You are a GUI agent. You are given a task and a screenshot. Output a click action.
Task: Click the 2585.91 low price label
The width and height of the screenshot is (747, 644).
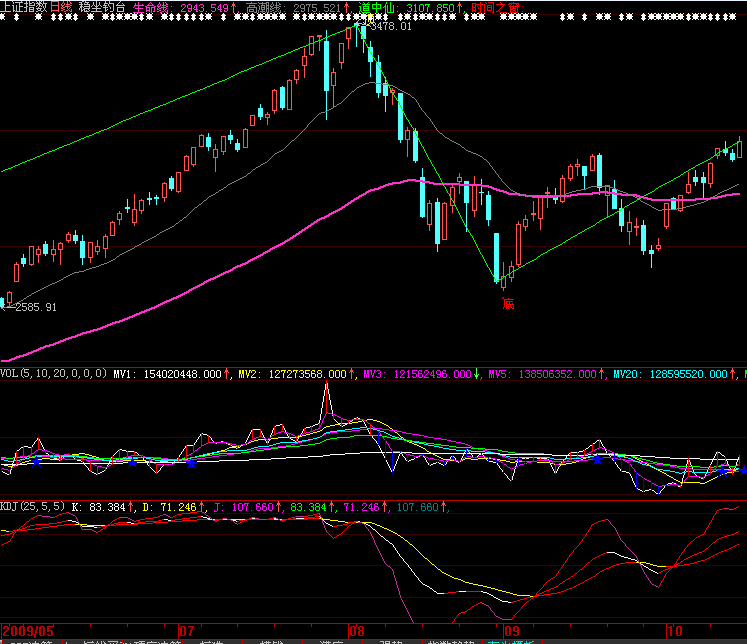coord(36,307)
